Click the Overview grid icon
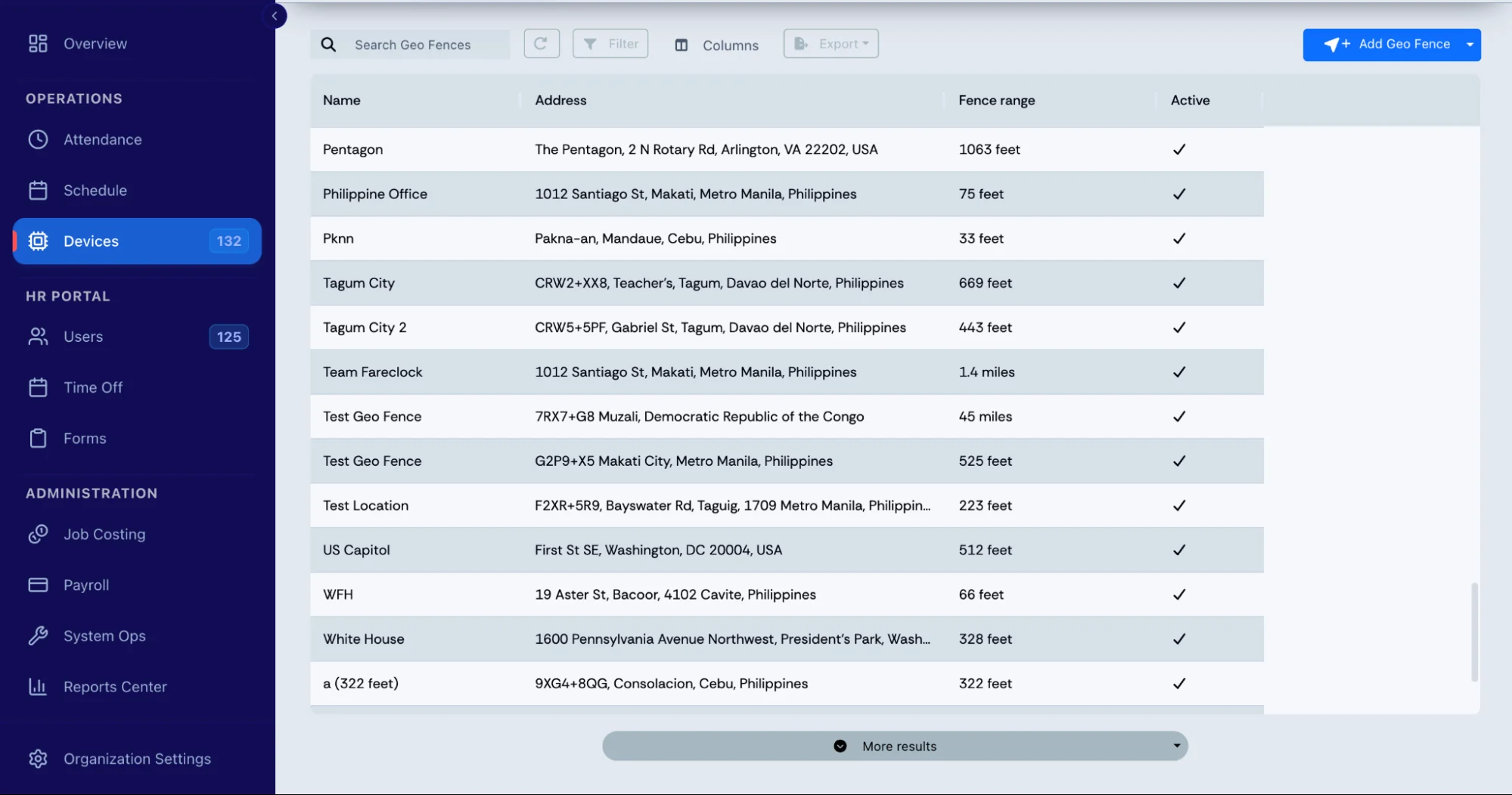Viewport: 1512px width, 795px height. click(x=38, y=44)
